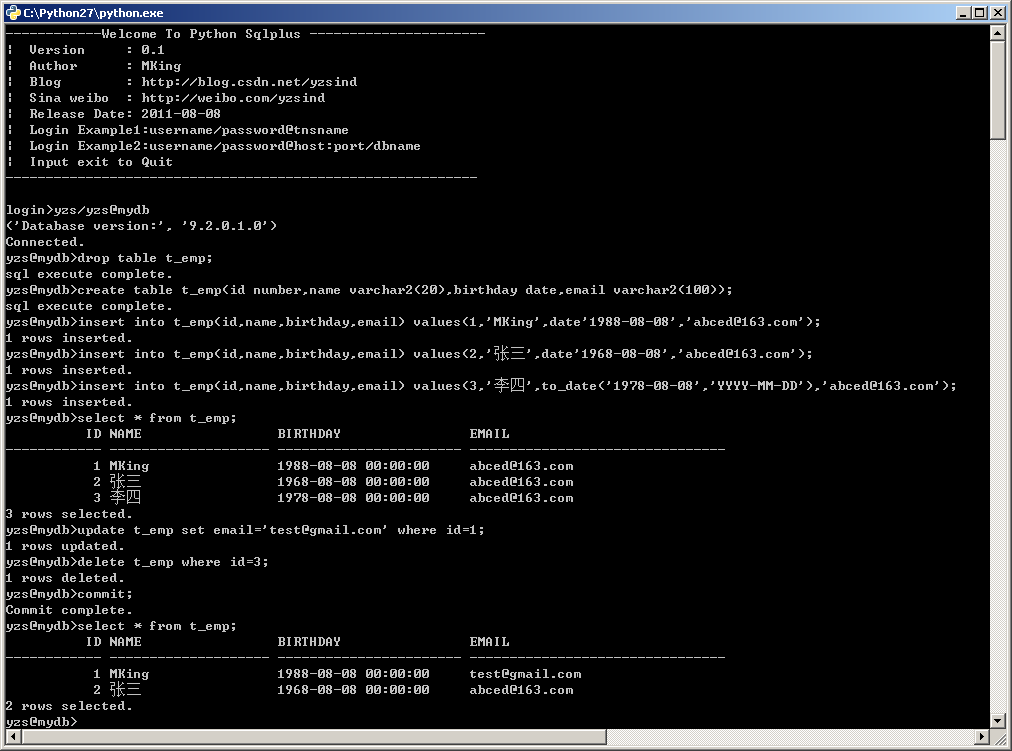The image size is (1012, 751).
Task: Click the maximize window icon
Action: tap(978, 12)
